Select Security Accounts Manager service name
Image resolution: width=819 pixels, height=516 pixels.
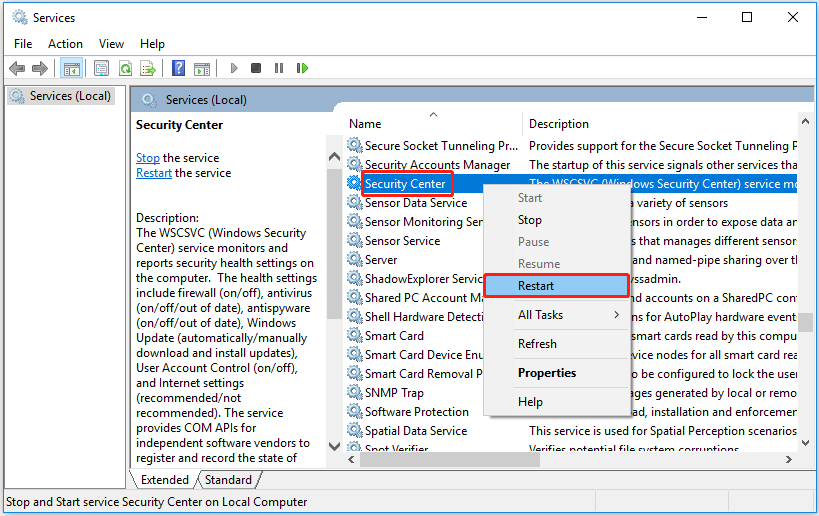(437, 165)
